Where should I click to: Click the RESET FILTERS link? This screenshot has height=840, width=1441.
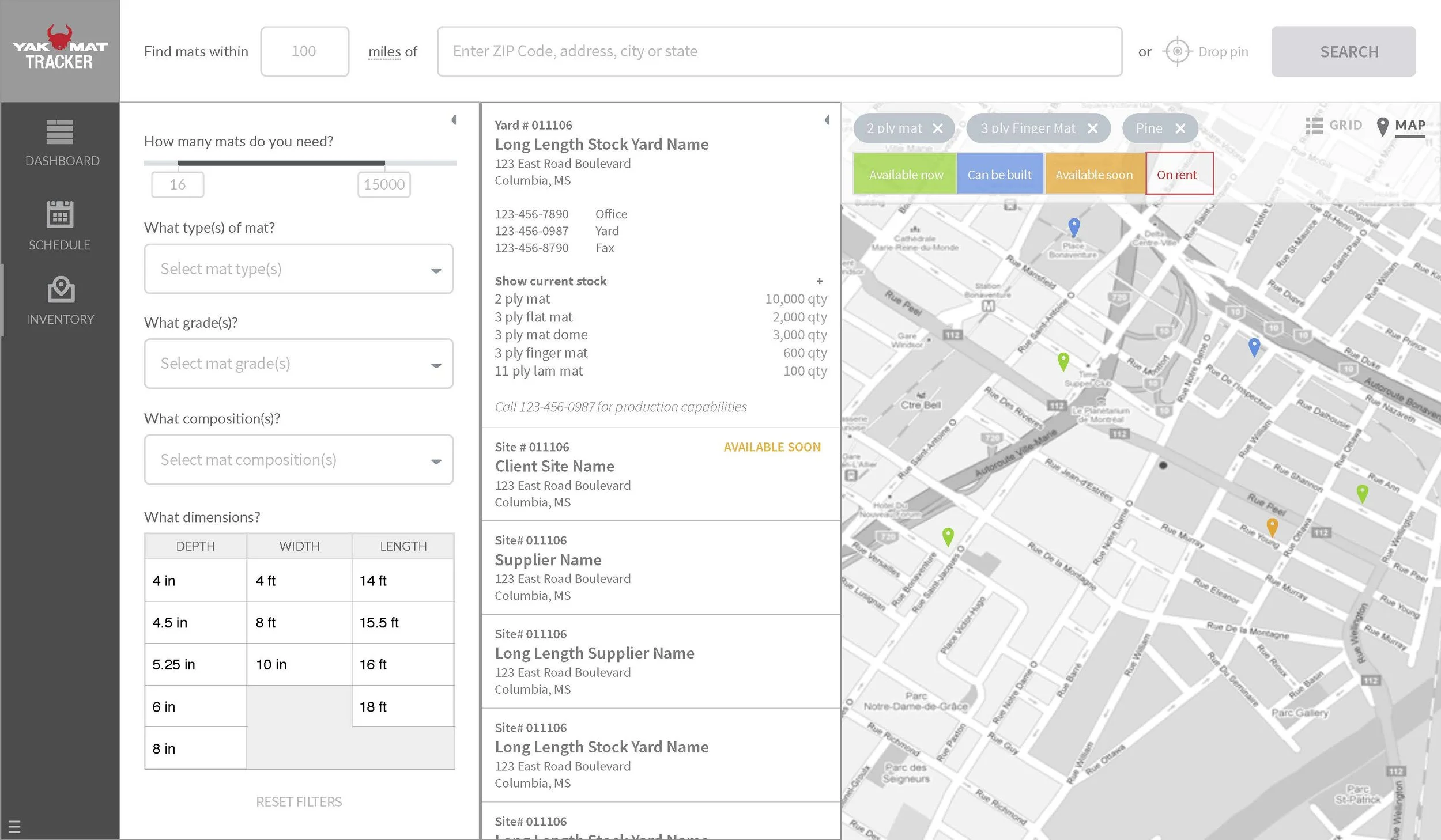(299, 801)
